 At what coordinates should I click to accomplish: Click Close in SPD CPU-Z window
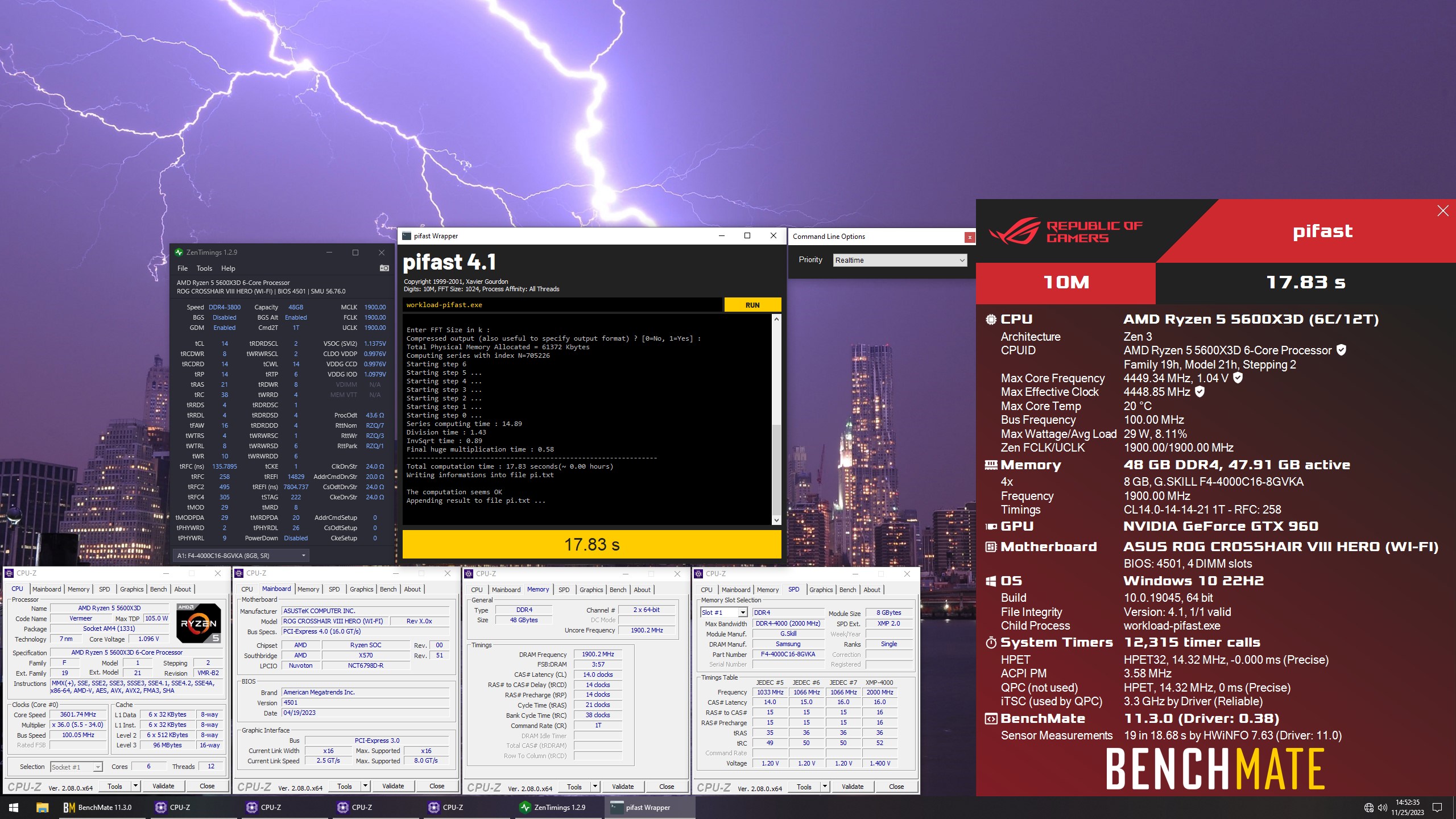[x=896, y=787]
